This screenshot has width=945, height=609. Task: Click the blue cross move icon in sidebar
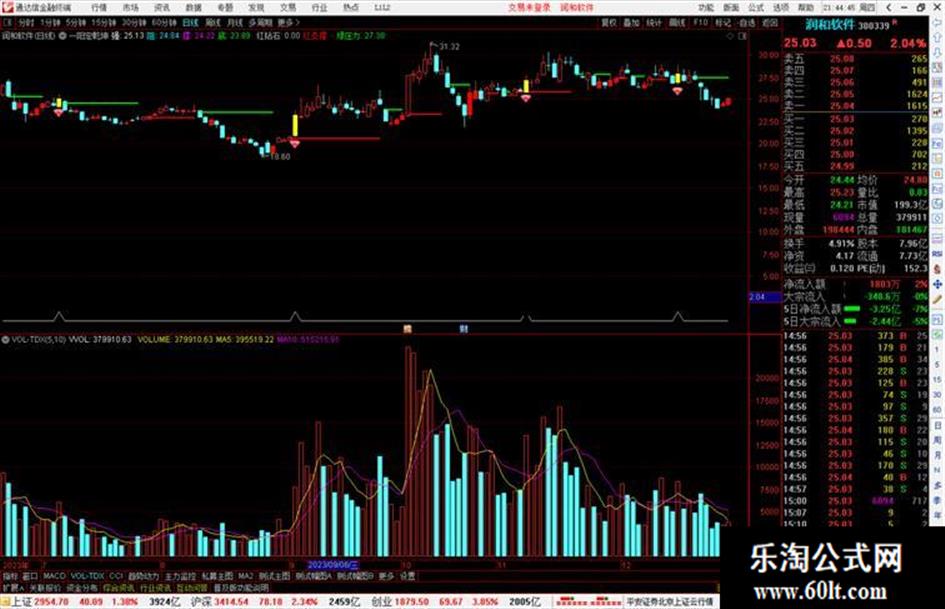[937, 284]
